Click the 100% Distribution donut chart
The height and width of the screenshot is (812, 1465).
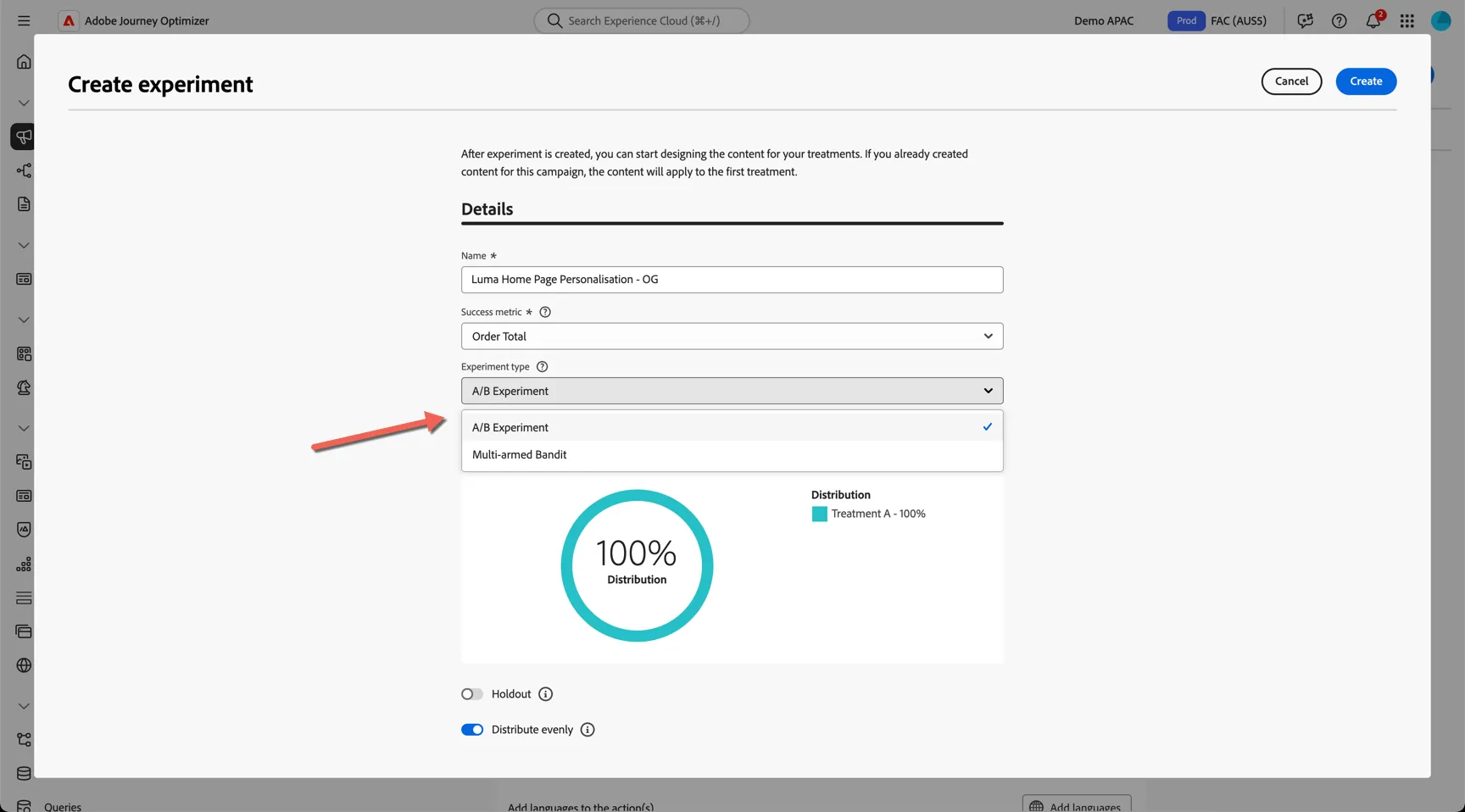[637, 565]
